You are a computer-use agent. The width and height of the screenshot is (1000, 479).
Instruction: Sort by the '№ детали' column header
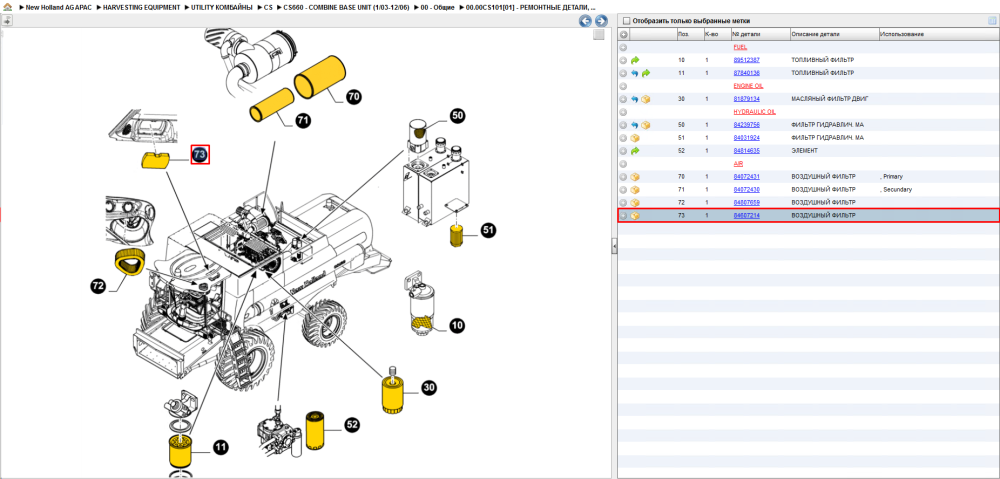[x=760, y=34]
